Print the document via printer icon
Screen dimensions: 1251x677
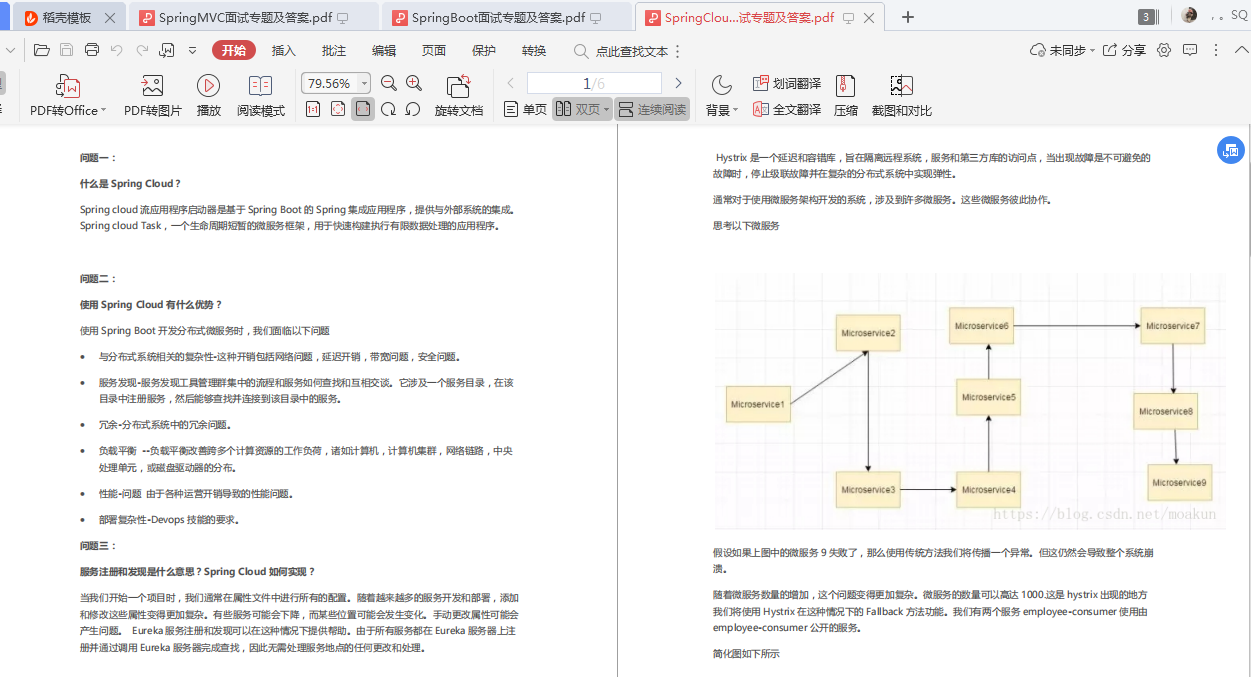click(92, 50)
